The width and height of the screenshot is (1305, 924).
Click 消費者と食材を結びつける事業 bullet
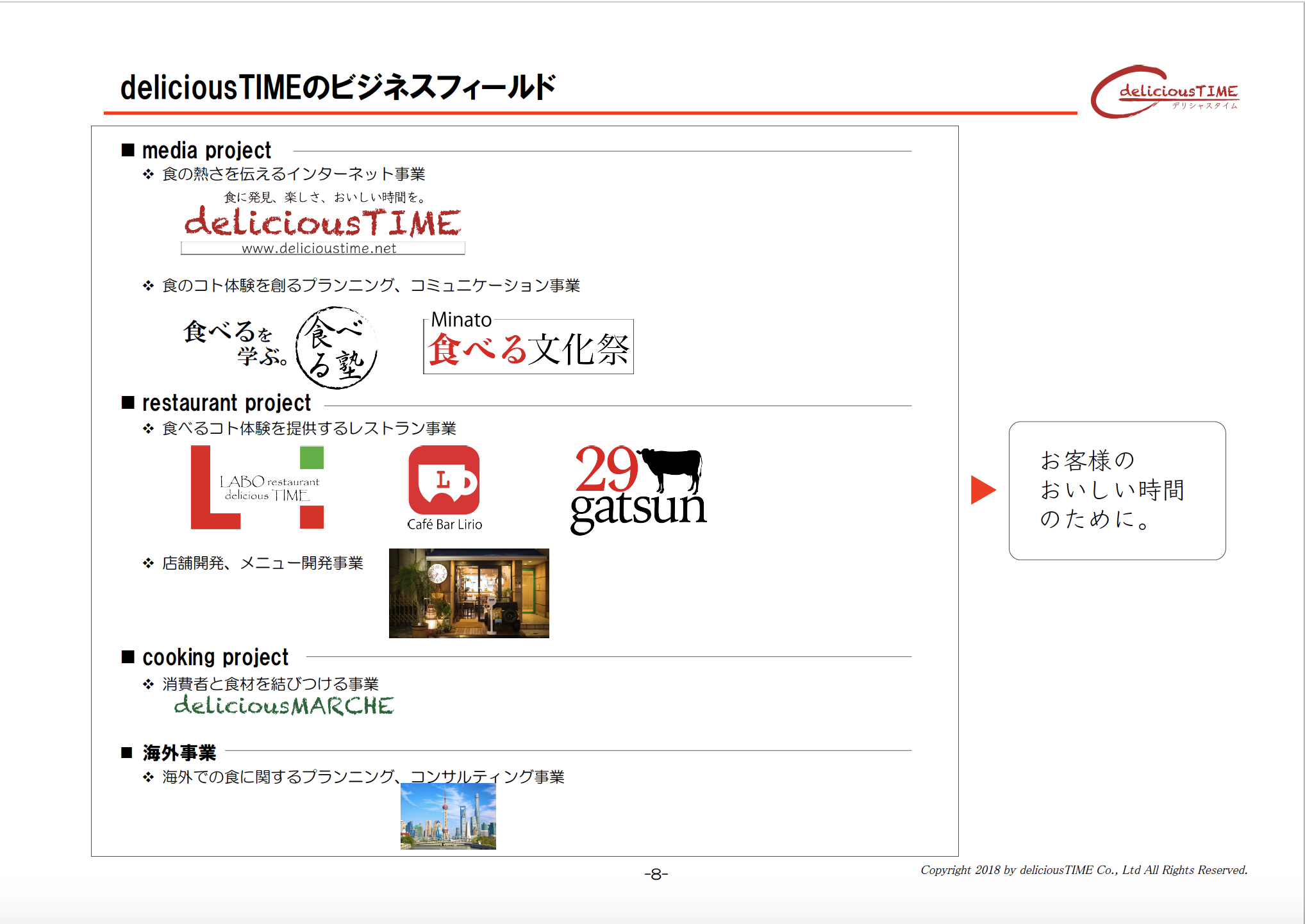(x=270, y=684)
